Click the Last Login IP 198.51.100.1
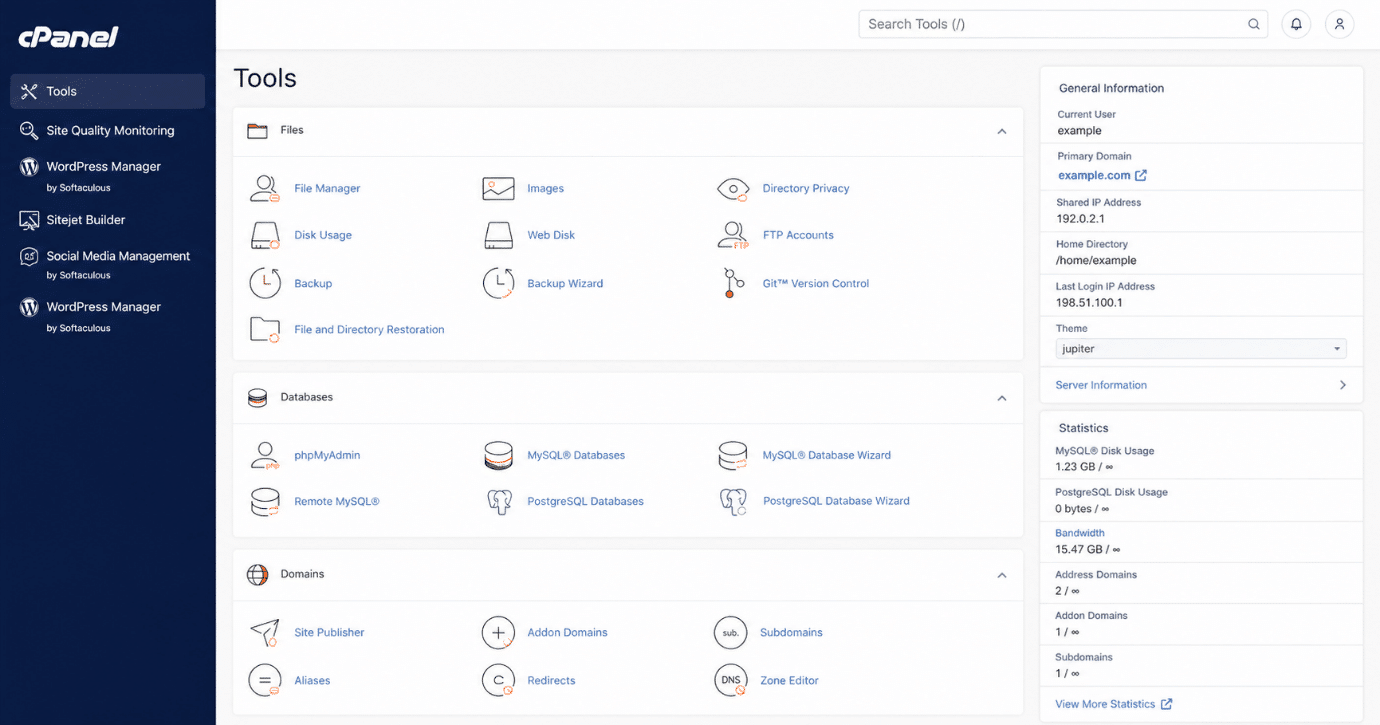1380x725 pixels. coord(1089,302)
